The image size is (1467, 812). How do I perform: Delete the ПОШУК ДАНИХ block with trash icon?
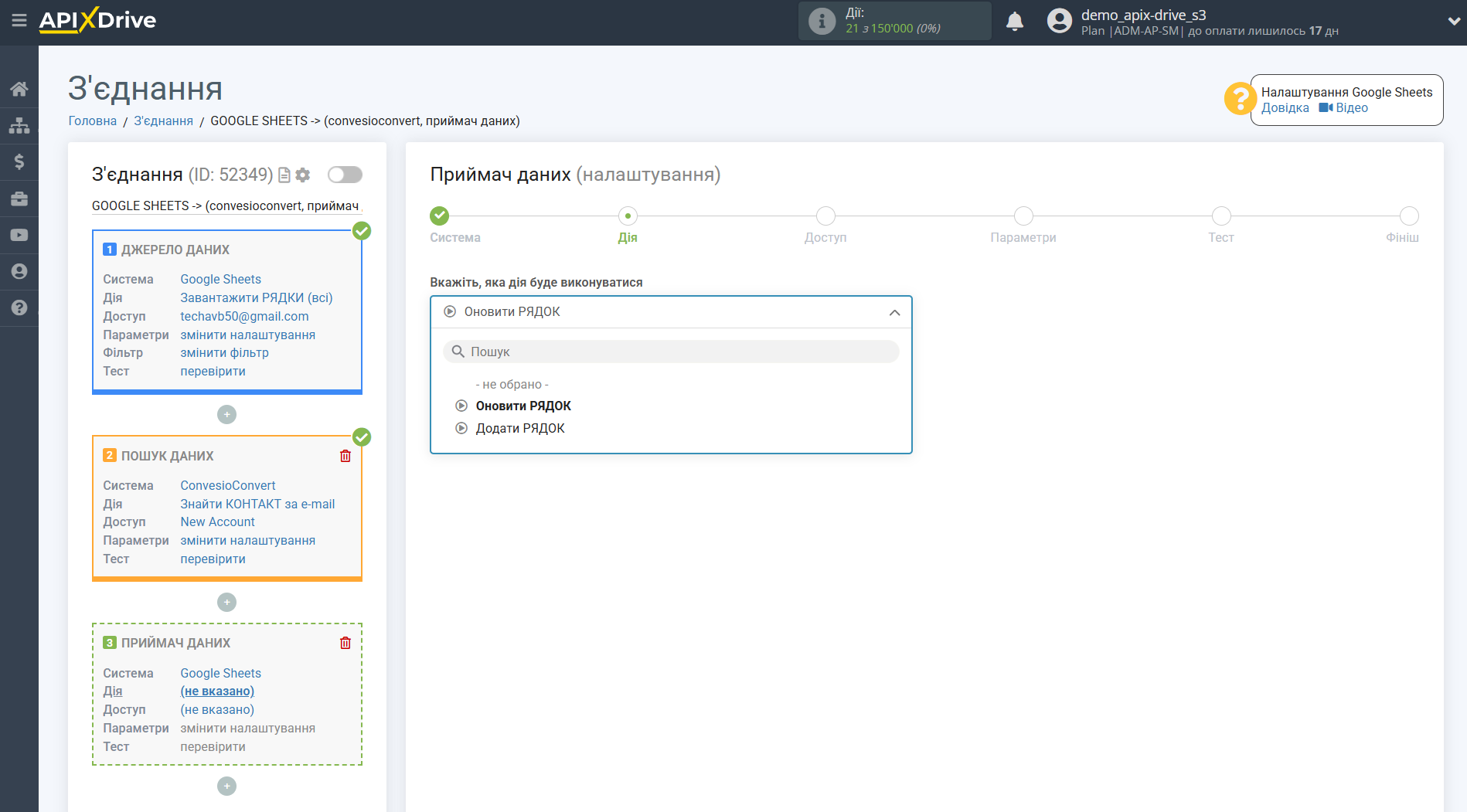pyautogui.click(x=345, y=456)
